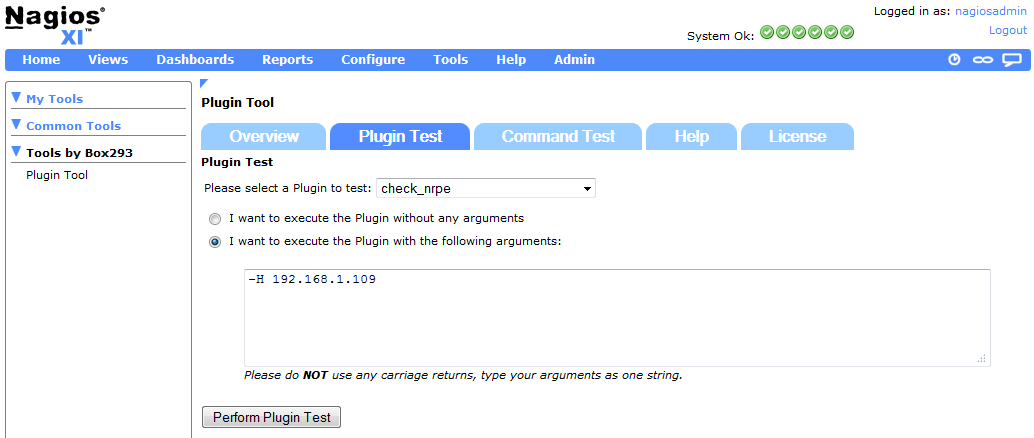The width and height of the screenshot is (1034, 438).
Task: Select Plugin Tool in the sidebar
Action: click(57, 175)
